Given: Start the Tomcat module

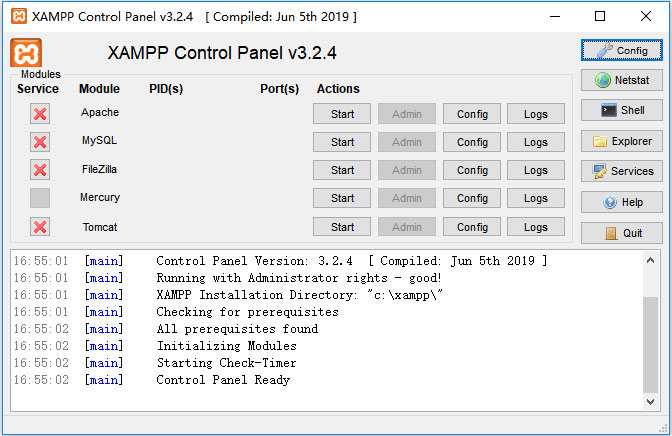Looking at the screenshot, I should tap(342, 227).
